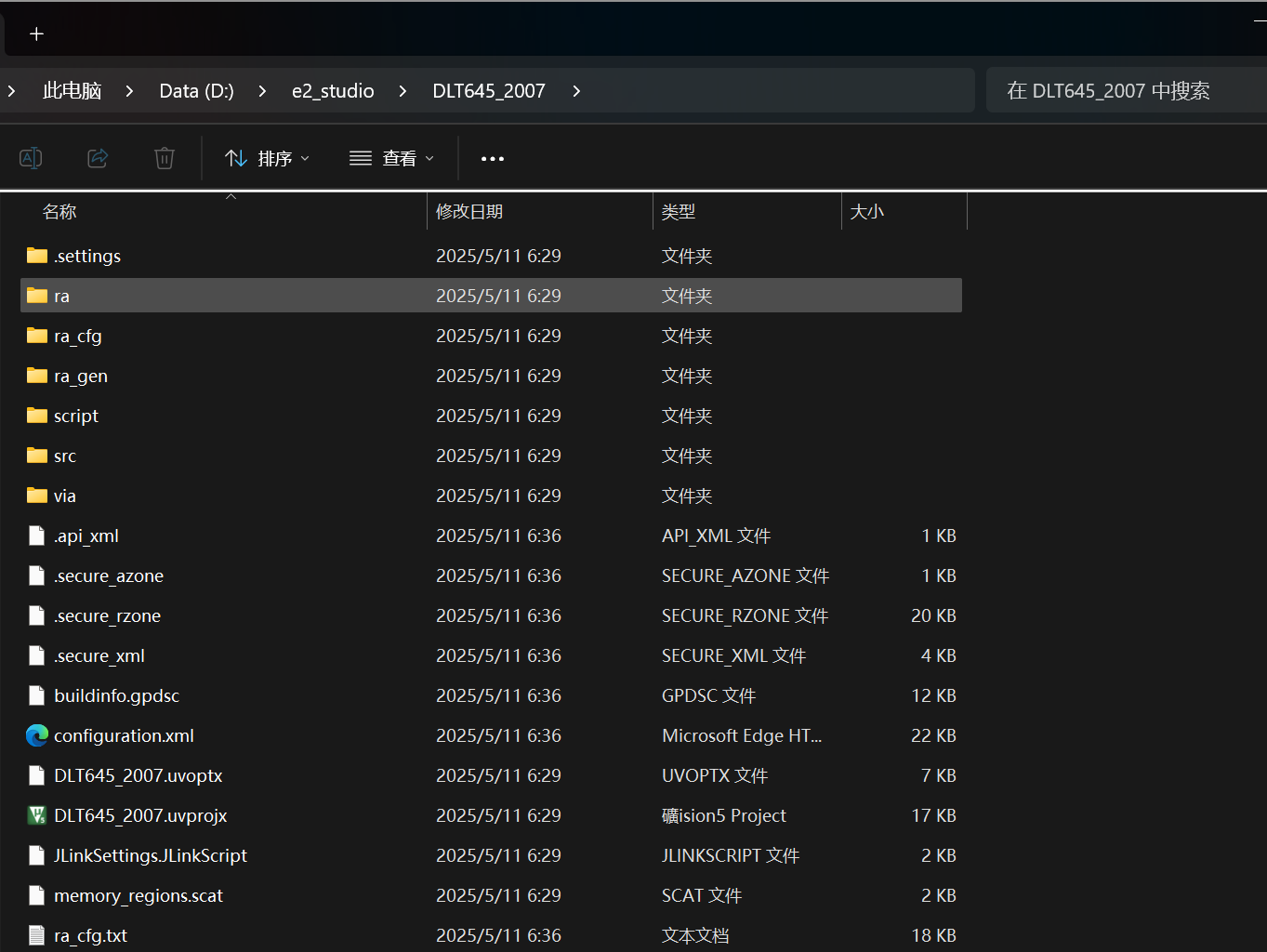Select the ra_gen folder icon
This screenshot has height=952, width=1267.
click(x=37, y=376)
